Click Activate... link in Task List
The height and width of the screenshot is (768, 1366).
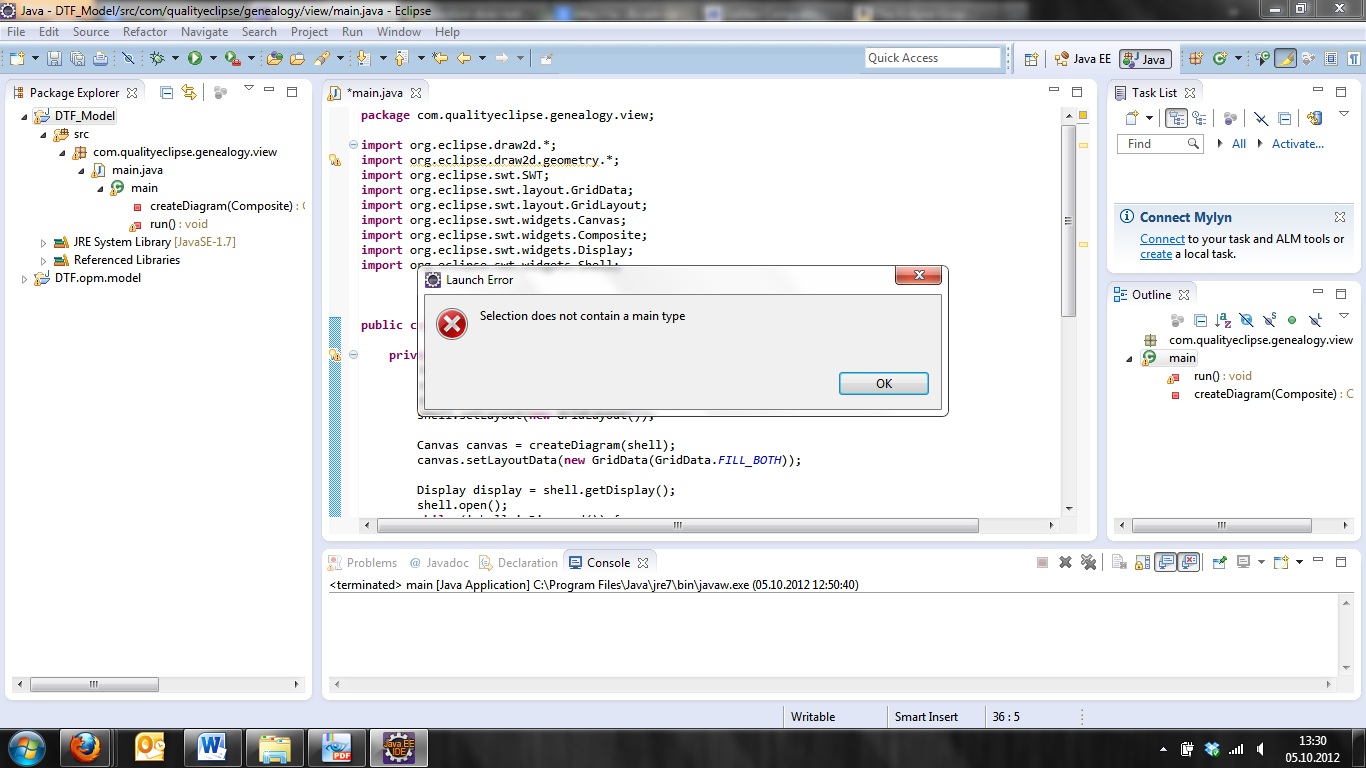(x=1298, y=144)
